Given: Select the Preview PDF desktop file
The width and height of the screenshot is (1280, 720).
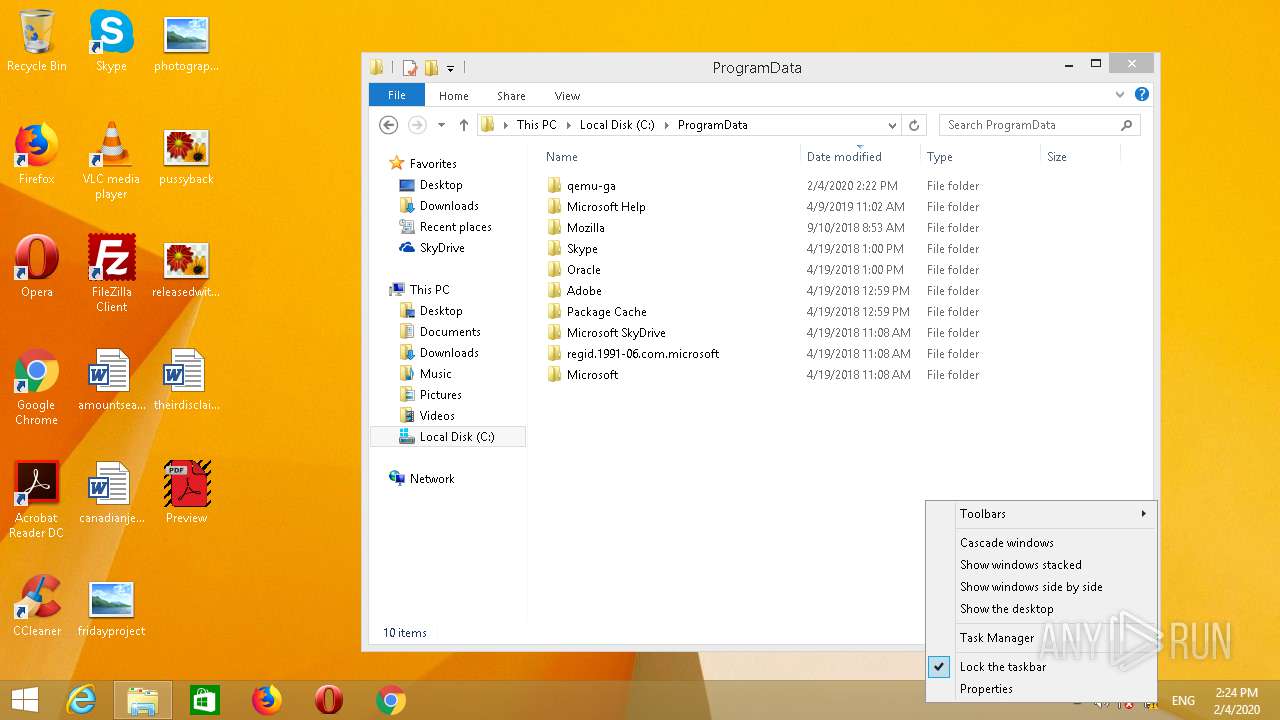Looking at the screenshot, I should 186,492.
